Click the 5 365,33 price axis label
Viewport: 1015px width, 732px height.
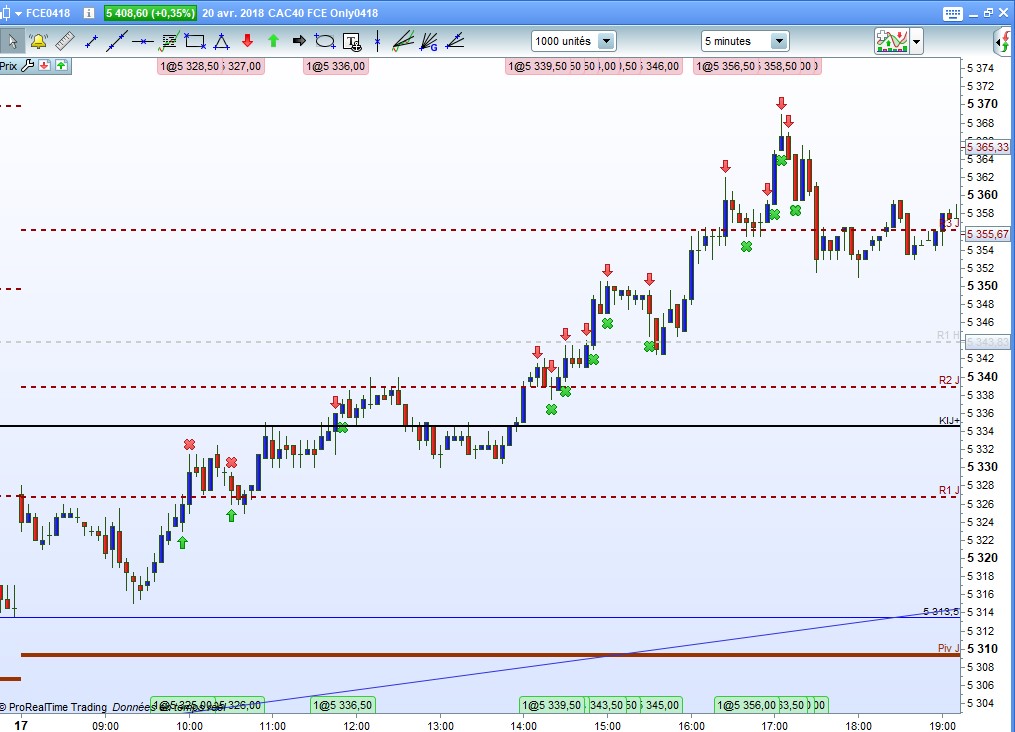[x=988, y=147]
